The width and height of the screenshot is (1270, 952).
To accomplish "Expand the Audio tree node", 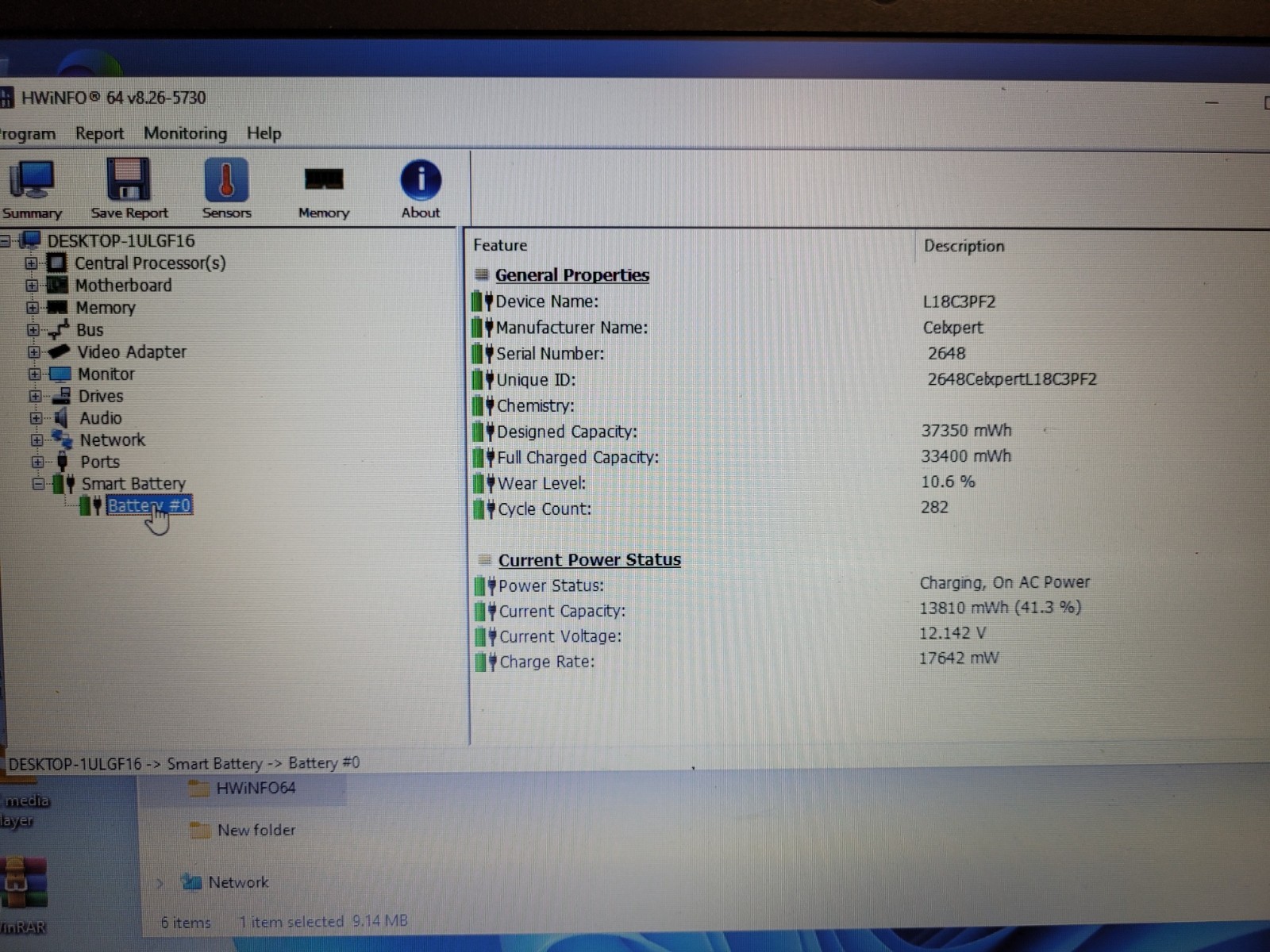I will click(x=37, y=418).
